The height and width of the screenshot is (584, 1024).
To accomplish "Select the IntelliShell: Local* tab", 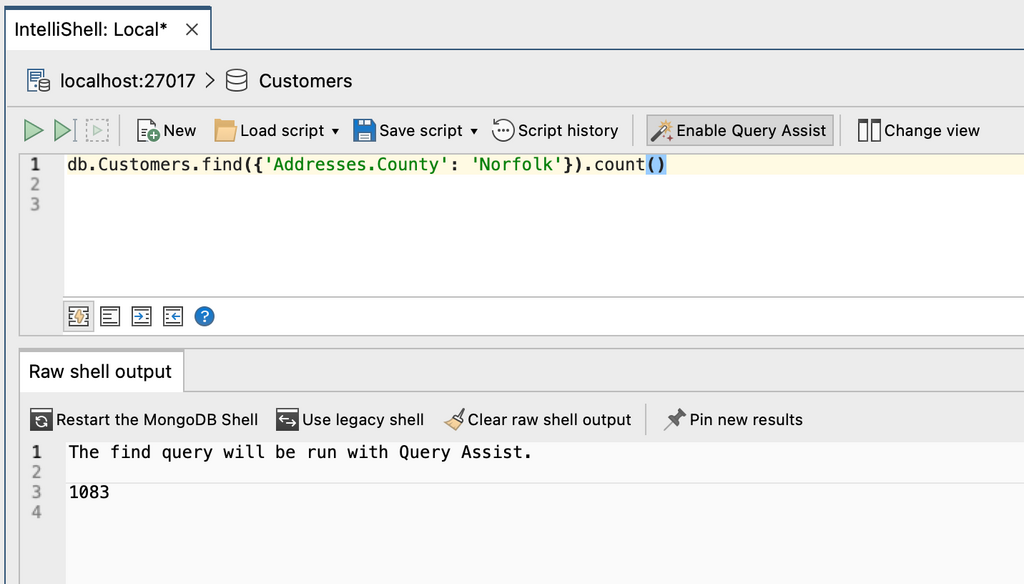I will pyautogui.click(x=92, y=29).
